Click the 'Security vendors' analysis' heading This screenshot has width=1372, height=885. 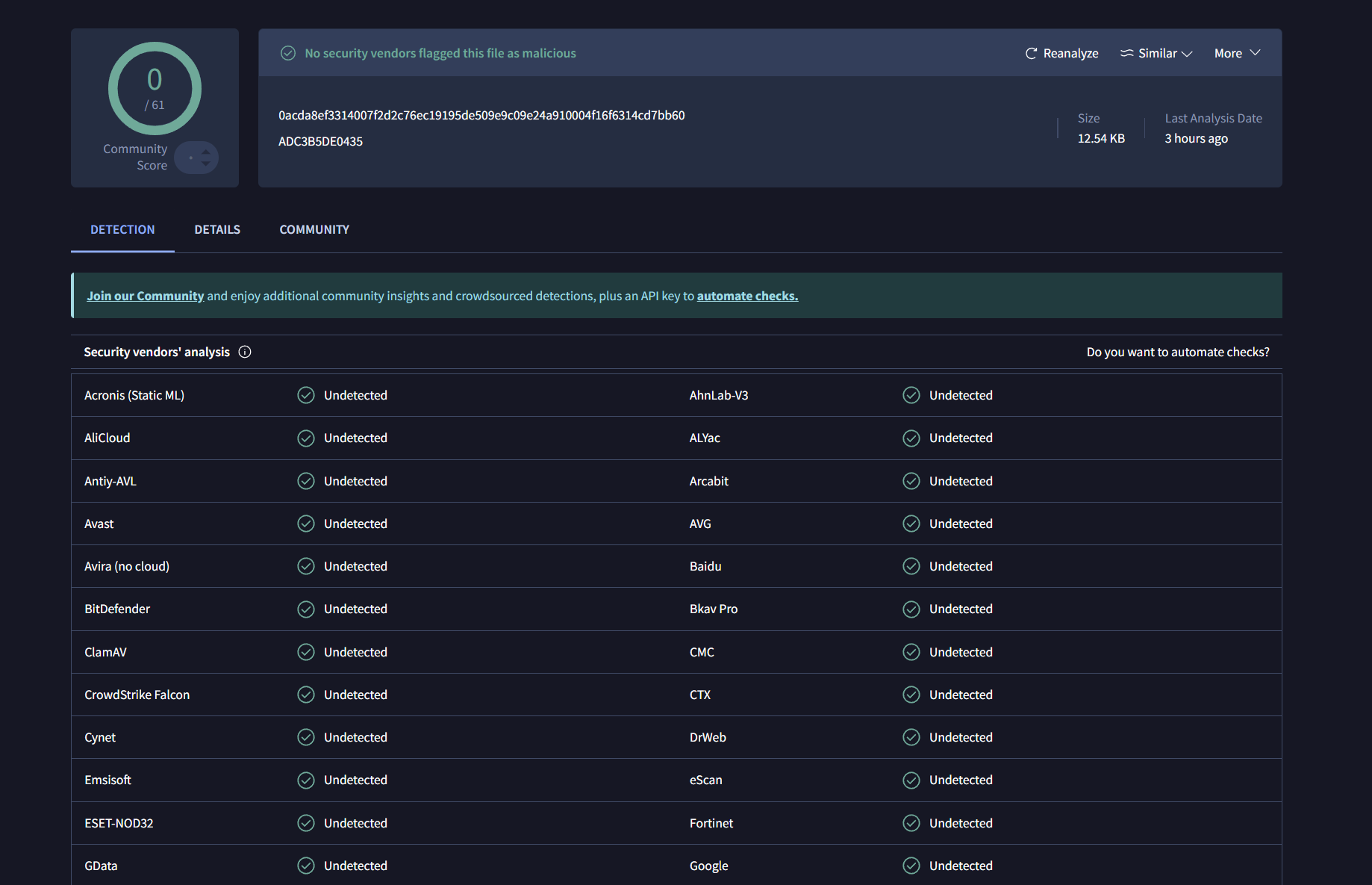(157, 352)
